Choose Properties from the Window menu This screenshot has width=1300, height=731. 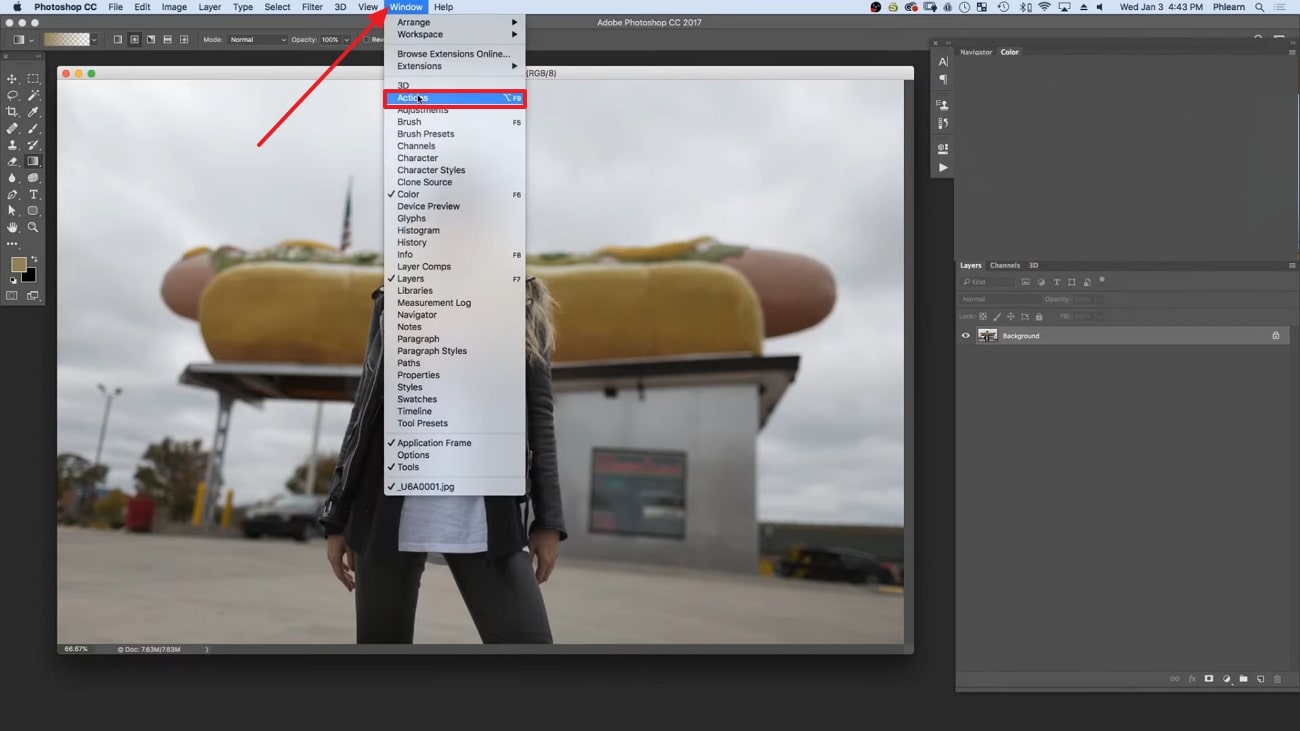455,375
